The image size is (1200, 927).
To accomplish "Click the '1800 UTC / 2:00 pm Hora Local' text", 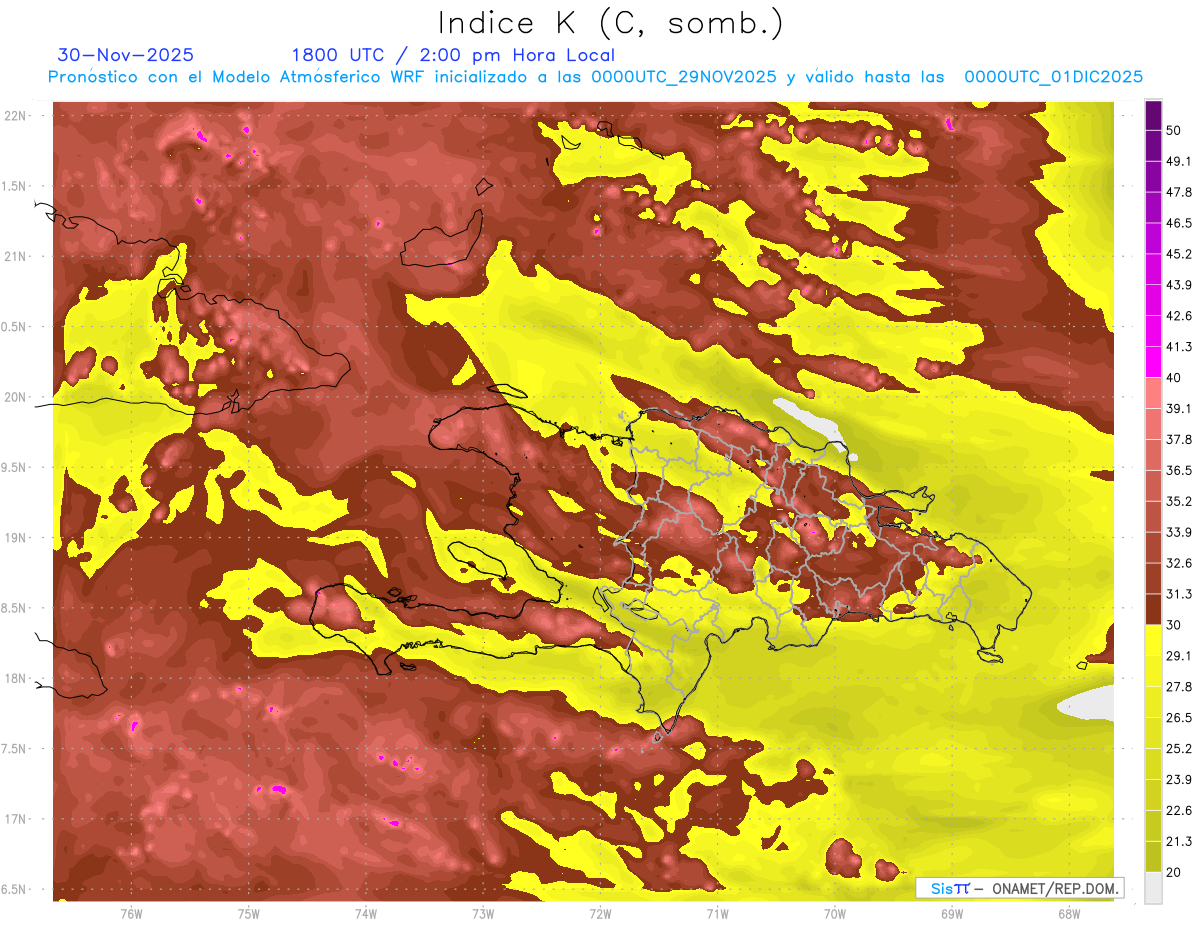I will click(x=453, y=55).
